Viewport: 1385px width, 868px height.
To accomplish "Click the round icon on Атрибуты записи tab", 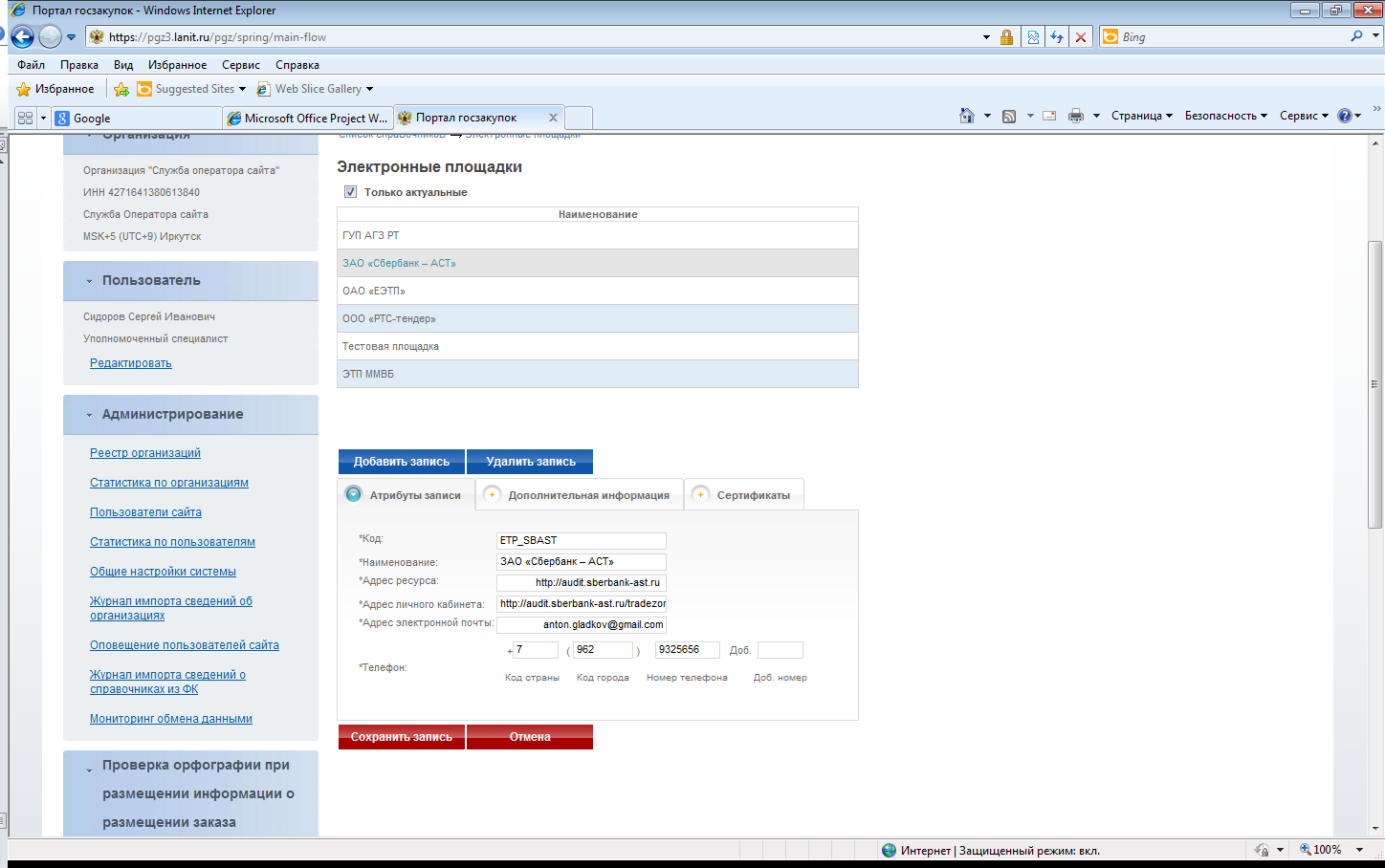I will (354, 494).
